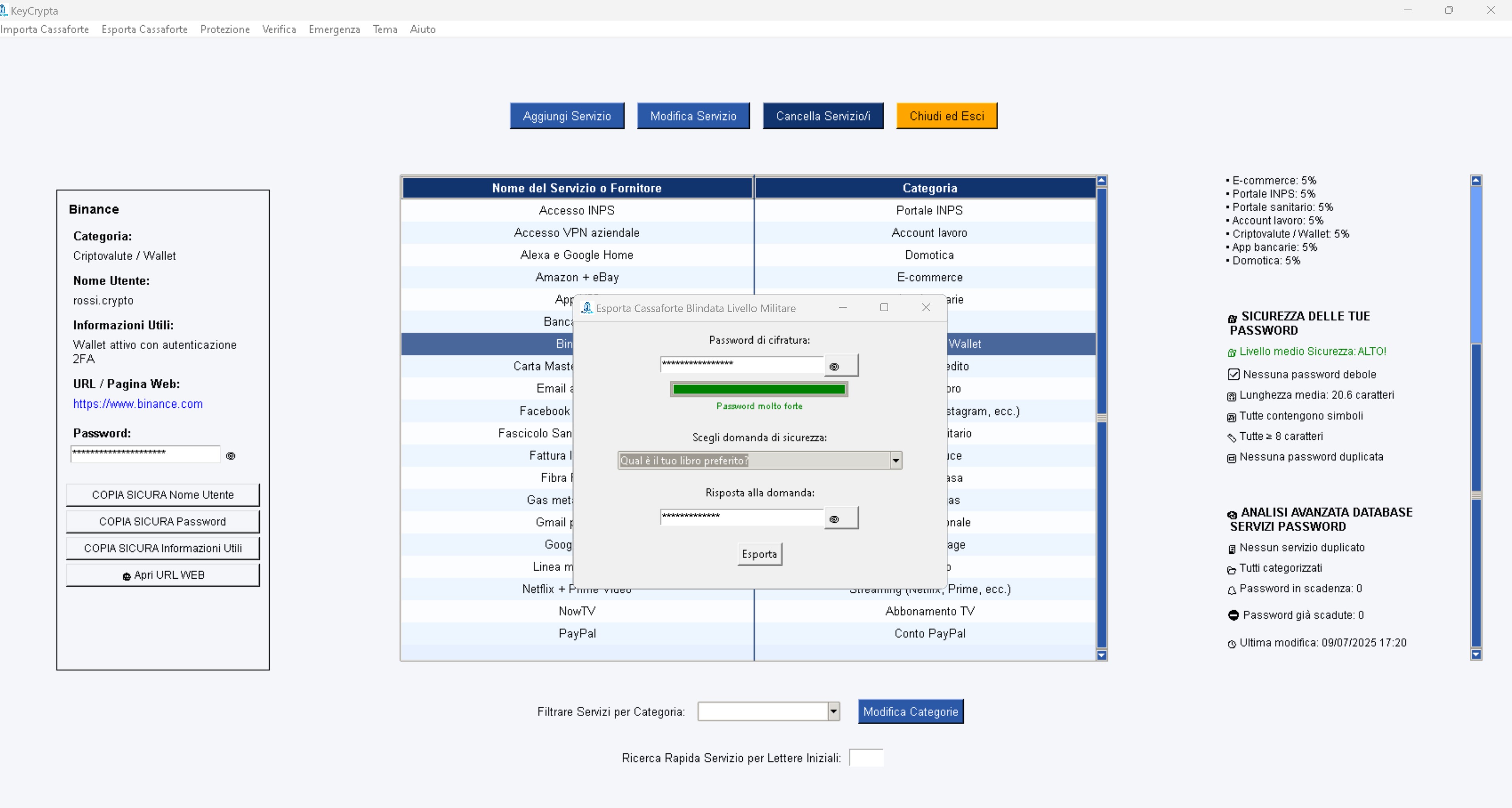Click service table scrollbar up arrow
Screen dimensions: 1512x808
point(1102,181)
